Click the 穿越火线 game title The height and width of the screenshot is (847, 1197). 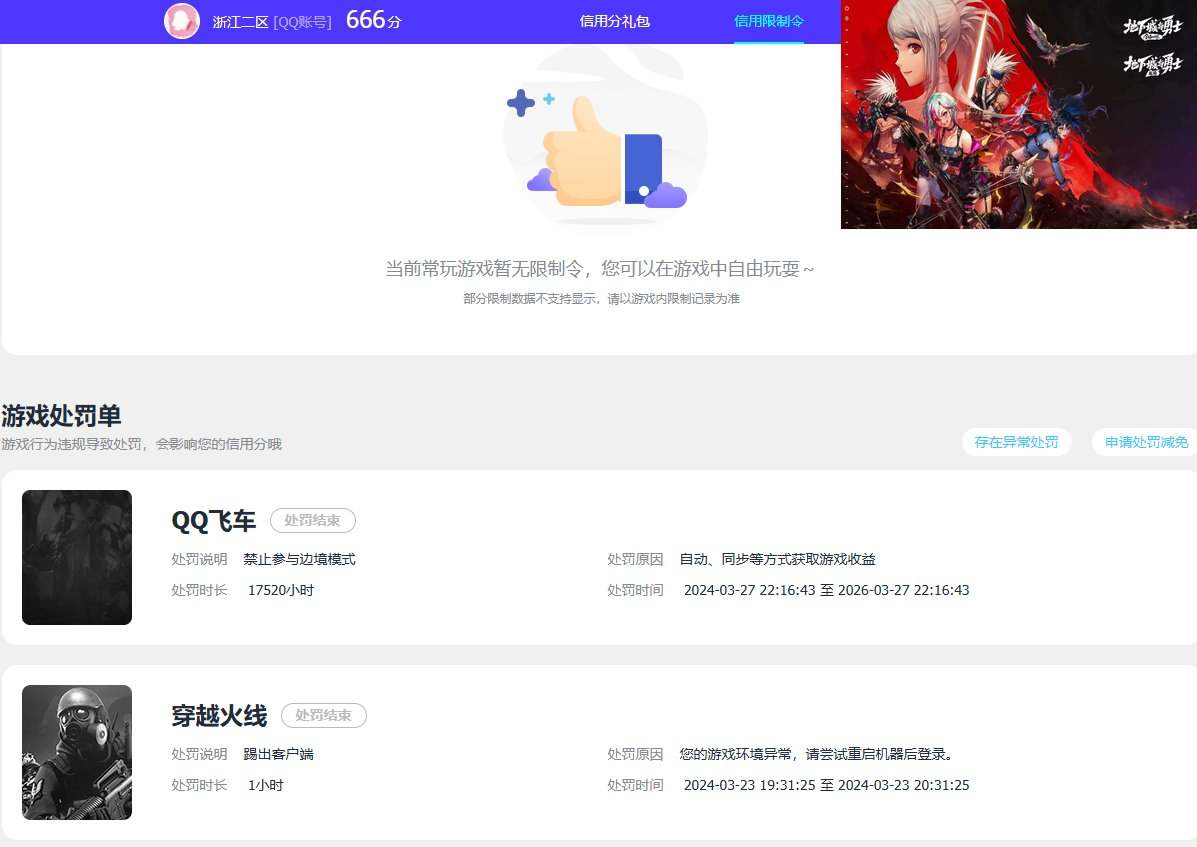pos(219,716)
